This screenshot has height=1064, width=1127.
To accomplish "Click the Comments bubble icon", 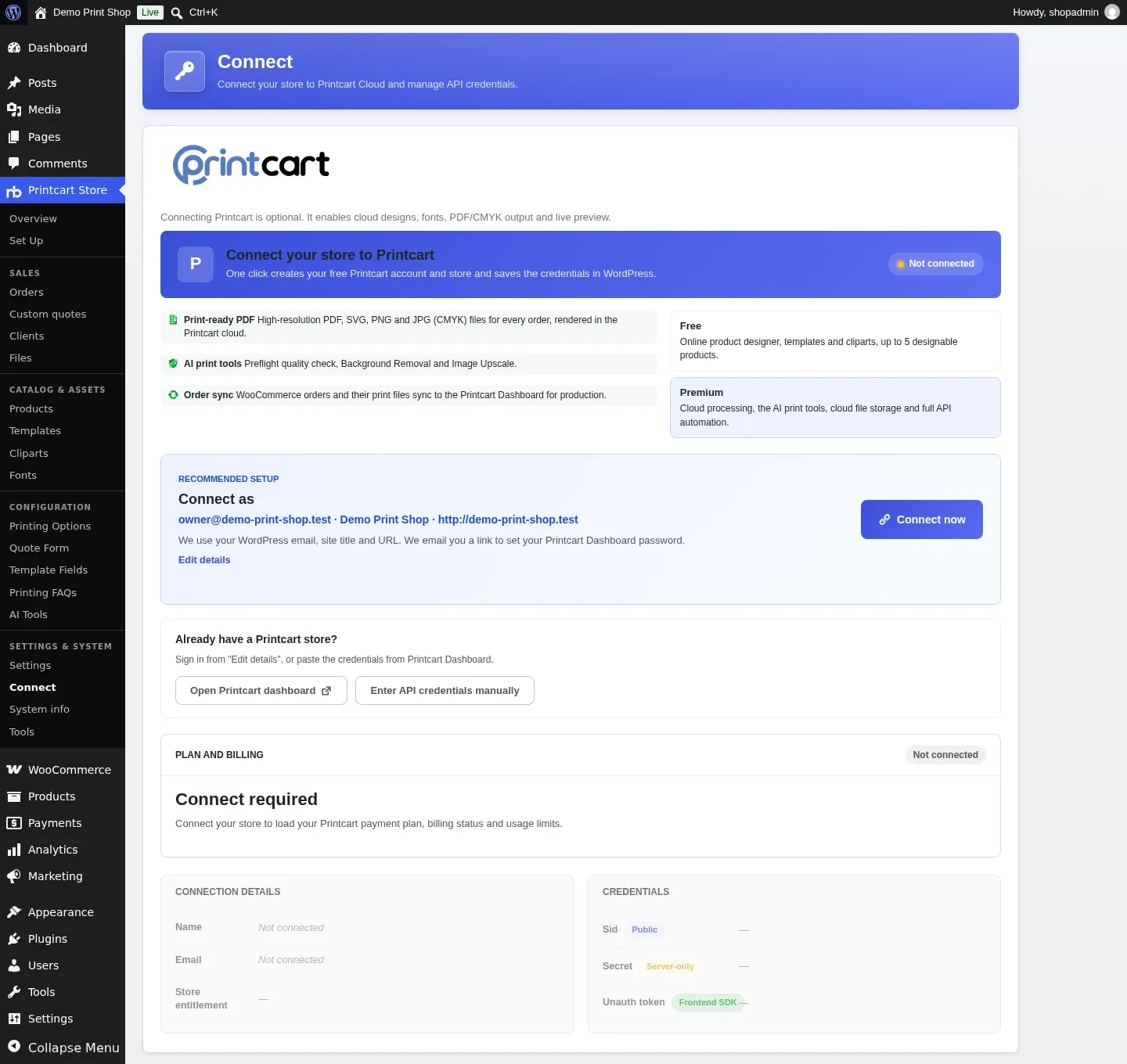I will pos(14,164).
